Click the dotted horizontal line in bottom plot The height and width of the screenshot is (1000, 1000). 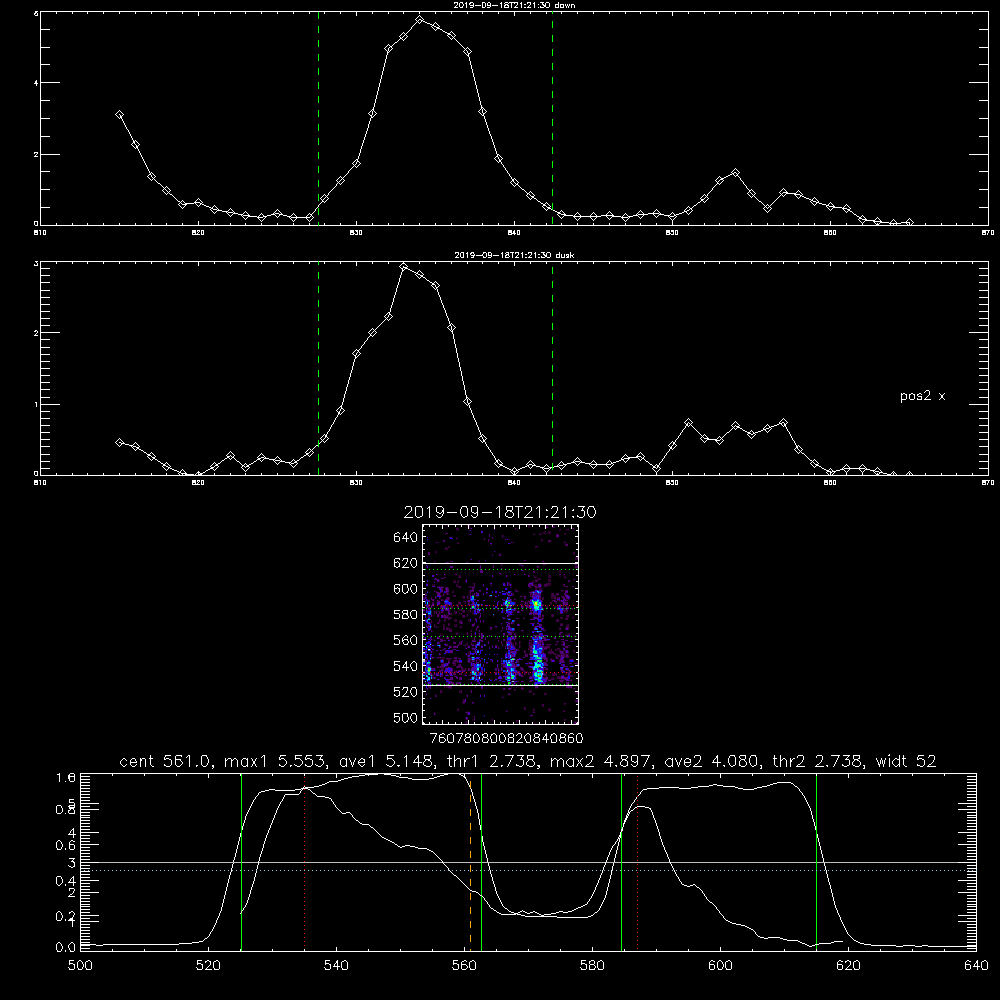point(528,870)
